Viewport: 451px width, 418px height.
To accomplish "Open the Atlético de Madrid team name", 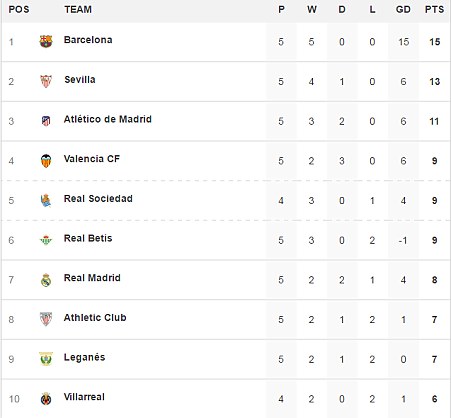I will (x=108, y=119).
